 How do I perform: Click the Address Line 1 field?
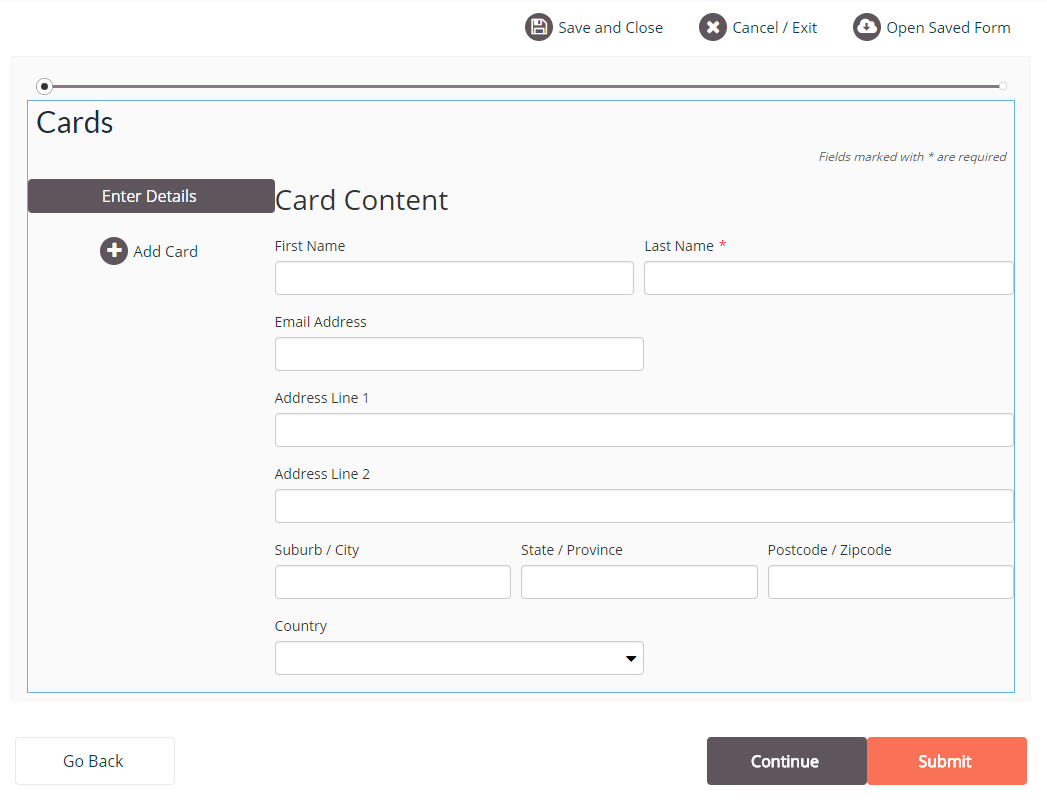click(x=644, y=430)
